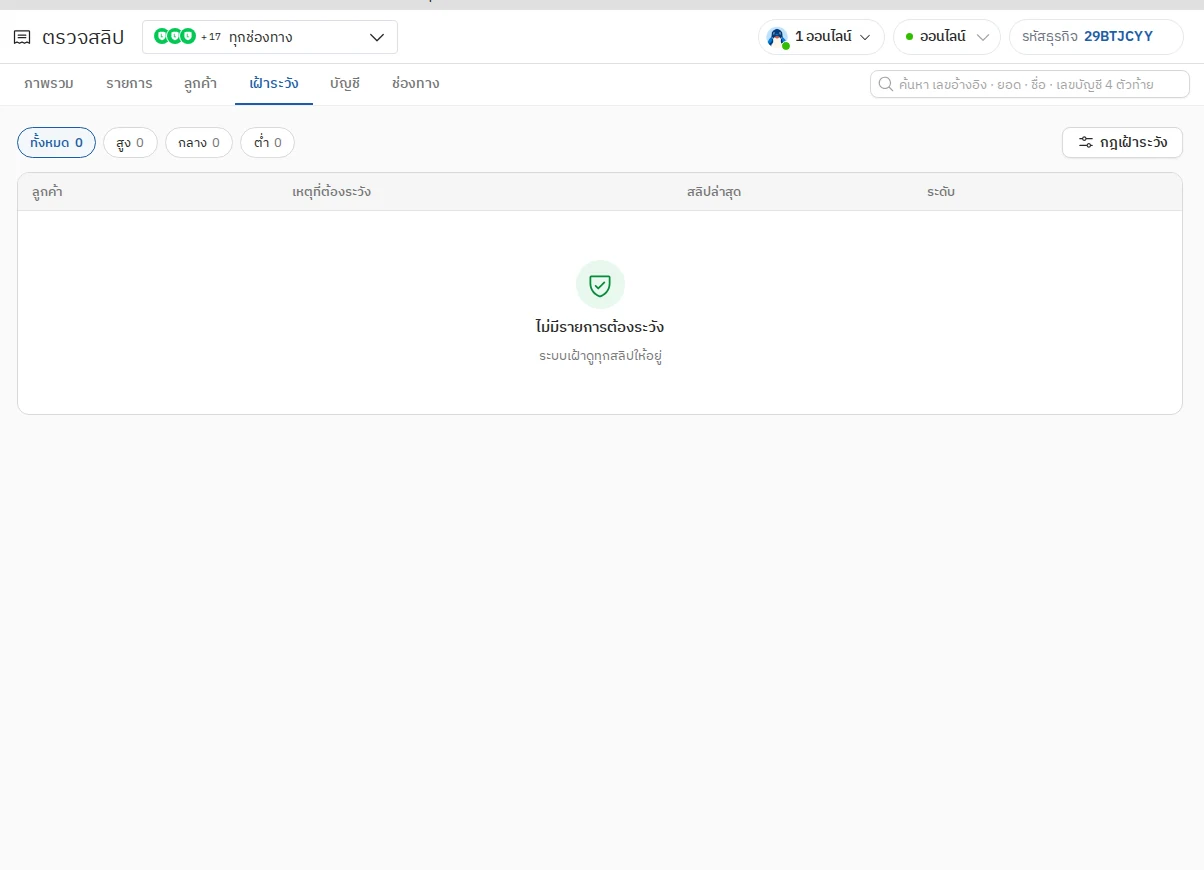The height and width of the screenshot is (870, 1204).
Task: Click the magnifier icon in the search box
Action: point(885,84)
